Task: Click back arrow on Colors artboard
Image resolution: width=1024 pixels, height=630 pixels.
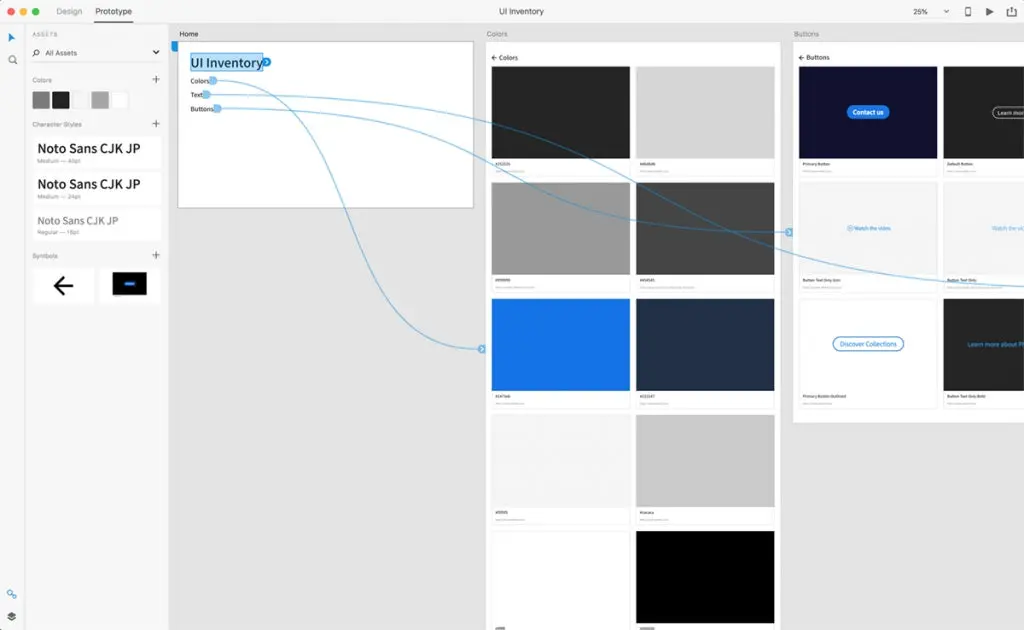Action: 494,58
